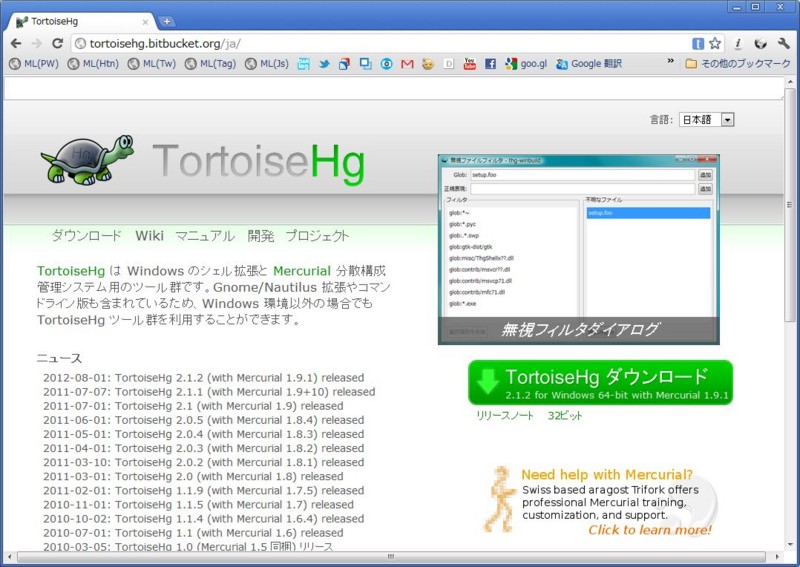Click the '2011-02-01: TortoiseHg 1.1.9' news entry
800x567 pixels.
click(x=204, y=490)
